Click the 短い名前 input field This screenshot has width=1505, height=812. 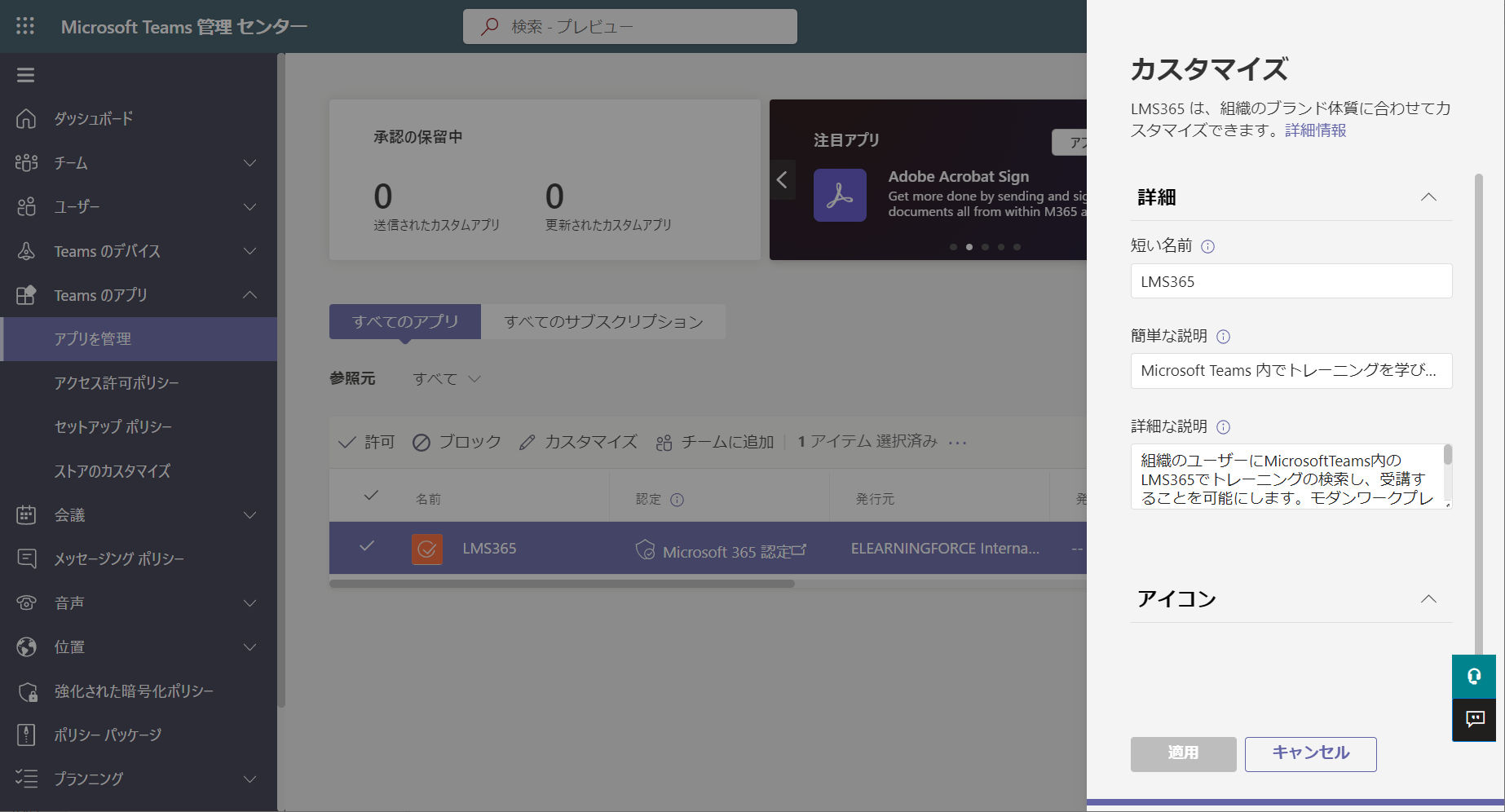point(1291,281)
